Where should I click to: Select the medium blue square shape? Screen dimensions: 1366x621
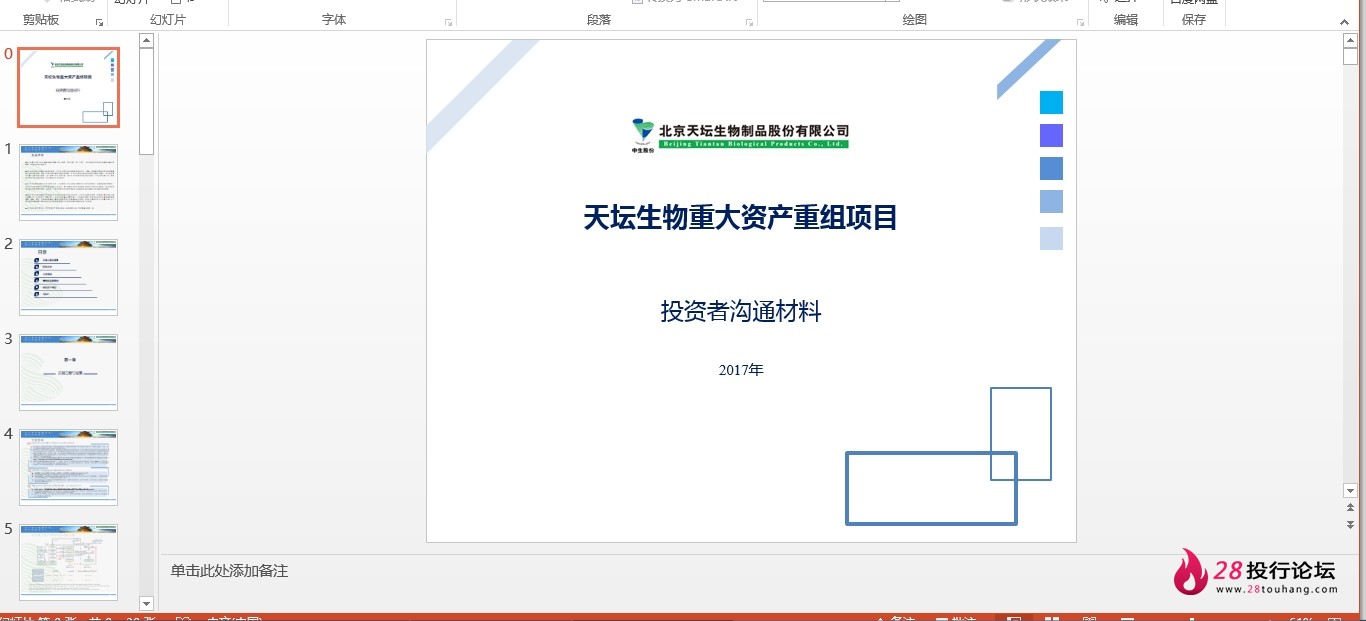[x=1051, y=168]
